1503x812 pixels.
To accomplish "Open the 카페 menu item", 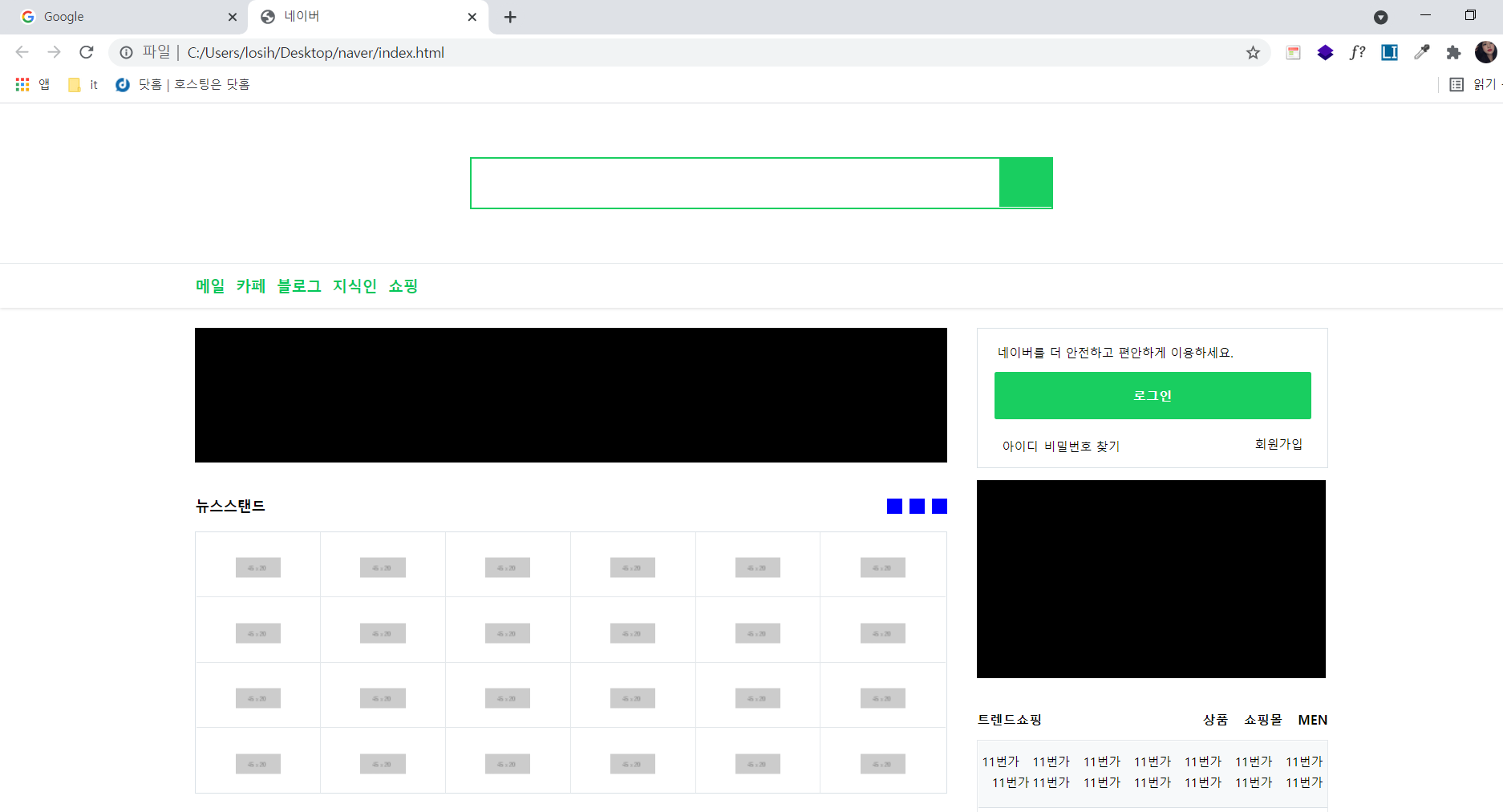I will pyautogui.click(x=250, y=286).
